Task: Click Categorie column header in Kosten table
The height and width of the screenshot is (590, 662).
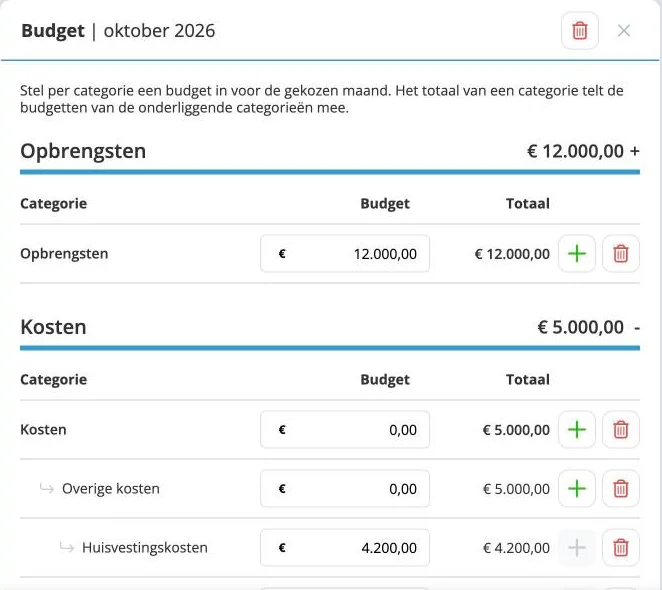Action: pos(54,379)
